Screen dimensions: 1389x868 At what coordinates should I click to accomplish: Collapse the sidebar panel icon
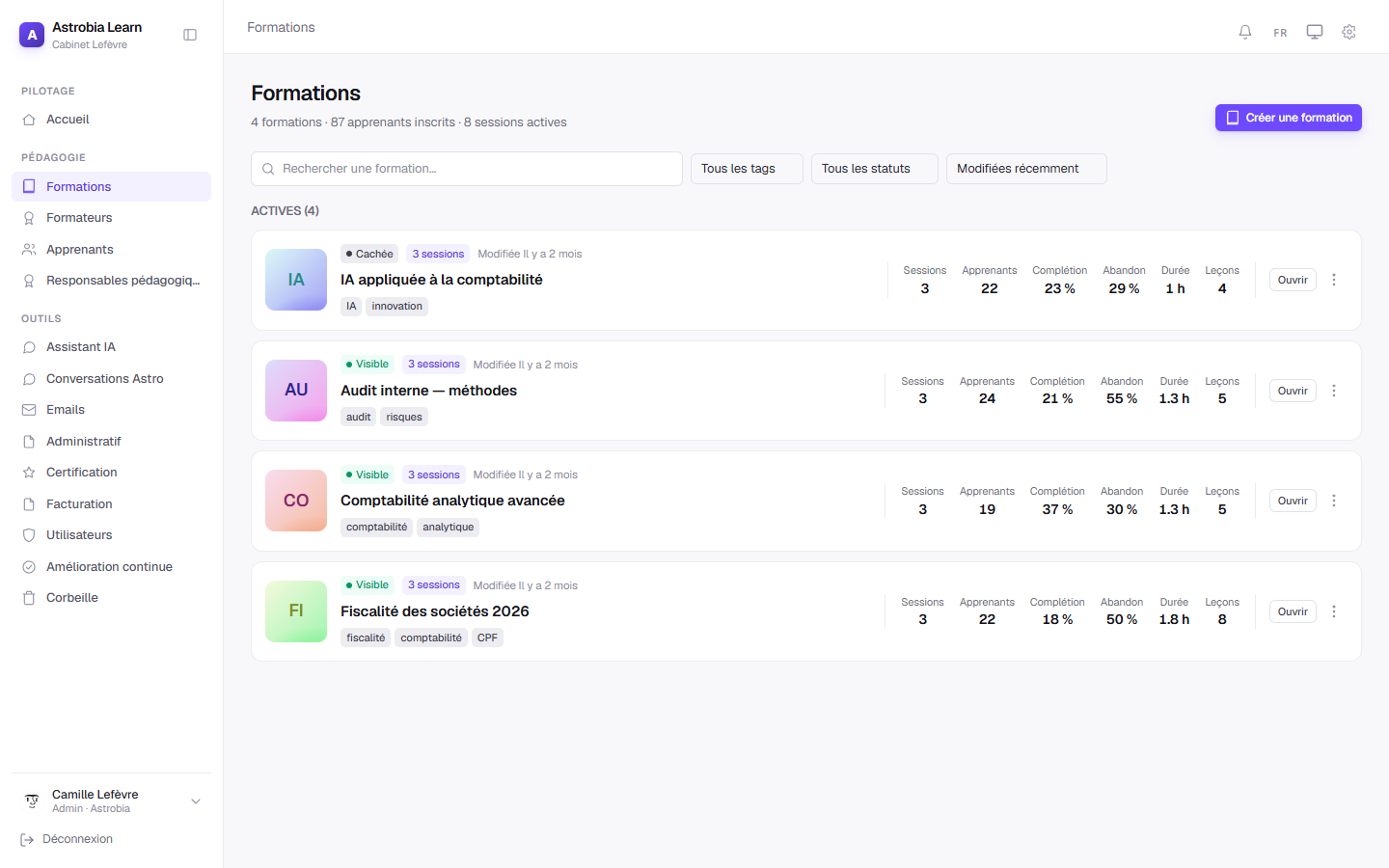point(190,35)
